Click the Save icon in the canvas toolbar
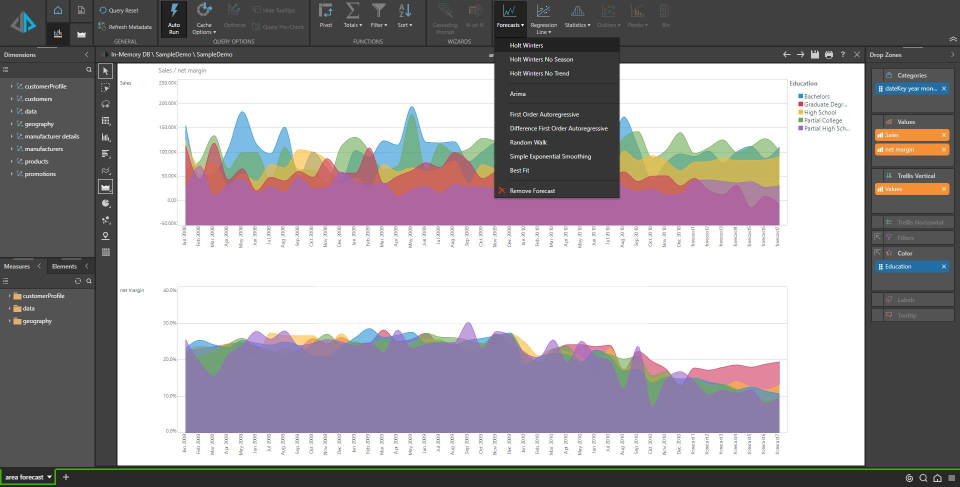 pyautogui.click(x=815, y=54)
